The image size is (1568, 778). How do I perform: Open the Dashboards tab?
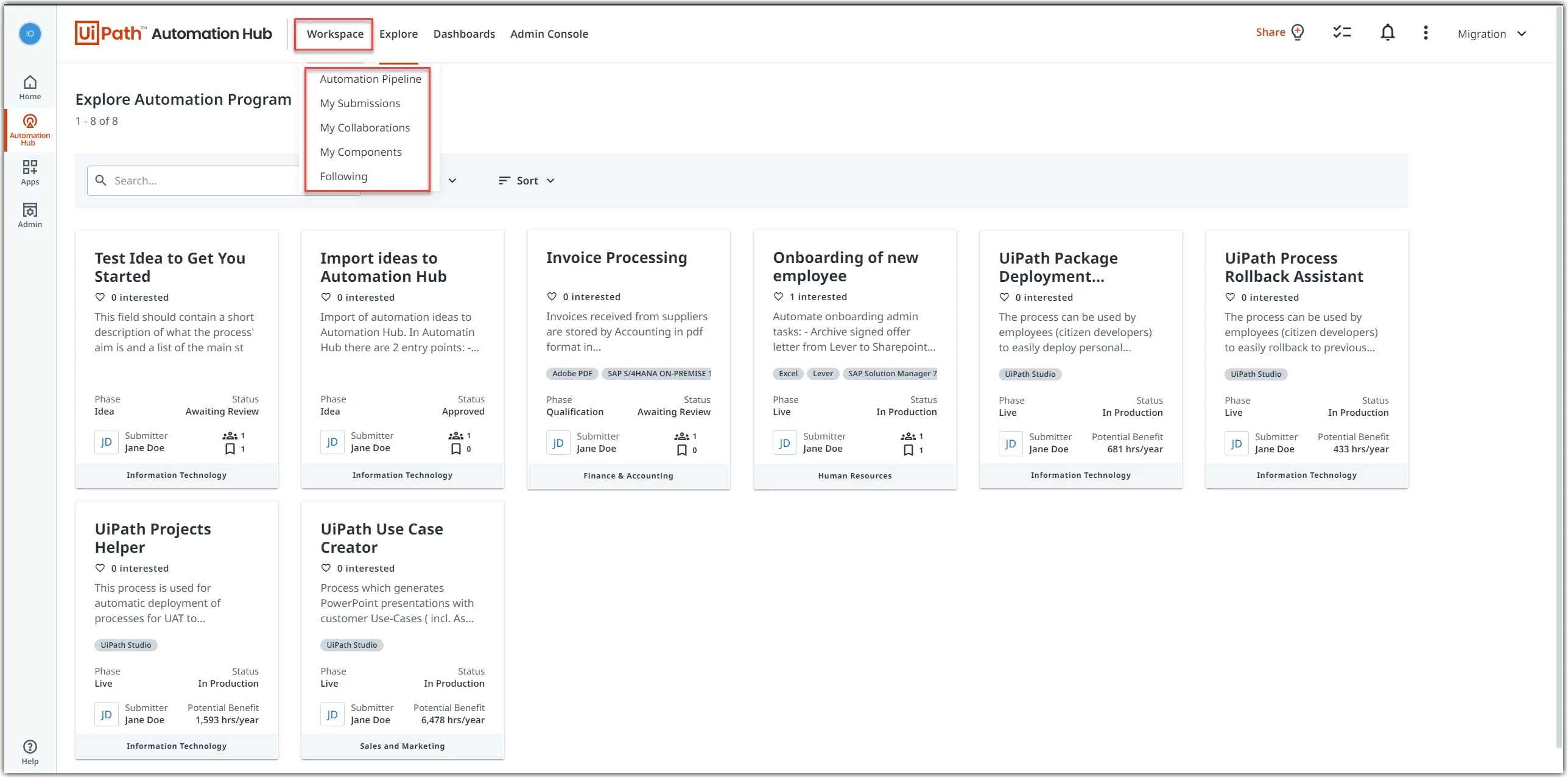click(464, 34)
